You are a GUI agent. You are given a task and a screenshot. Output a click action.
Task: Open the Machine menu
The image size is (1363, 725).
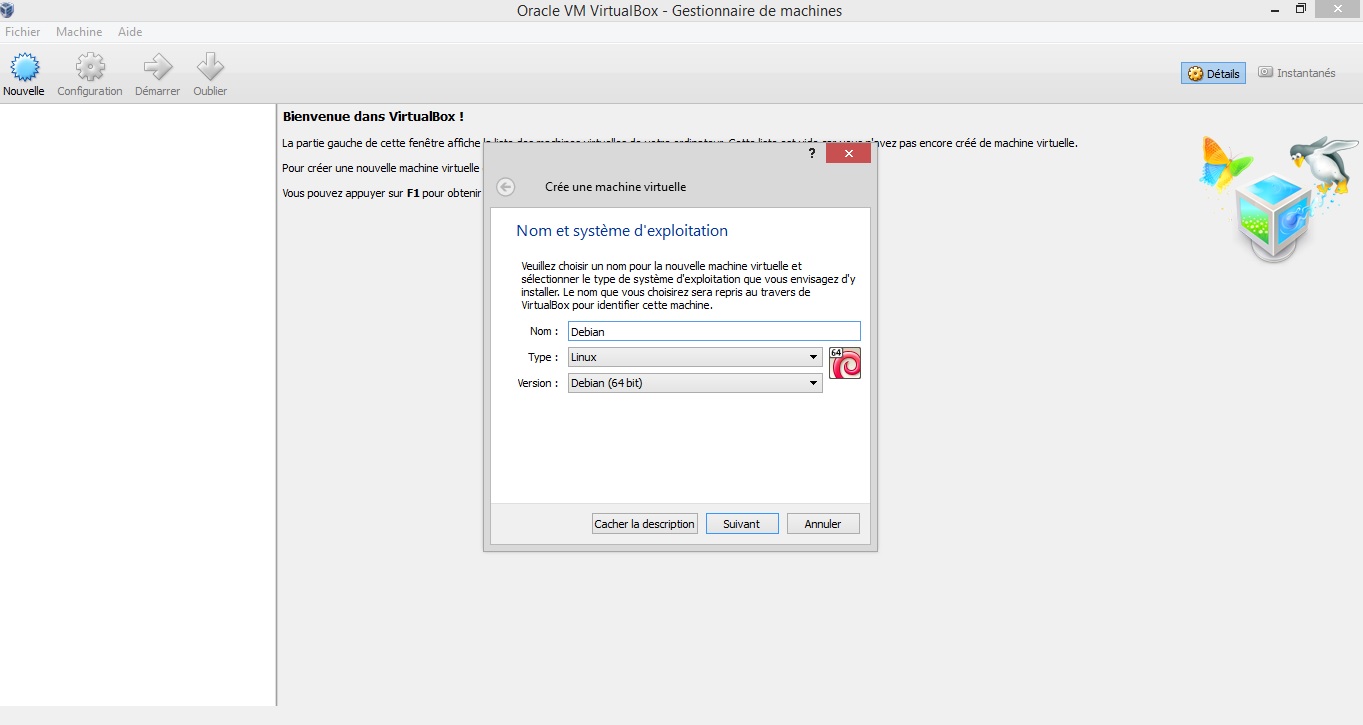pyautogui.click(x=79, y=32)
